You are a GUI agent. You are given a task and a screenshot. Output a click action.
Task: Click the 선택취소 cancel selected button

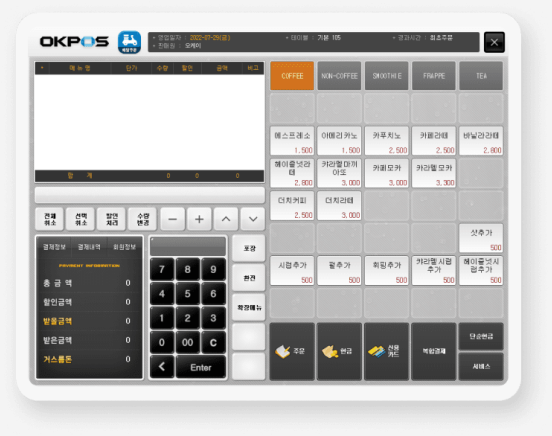[81, 219]
